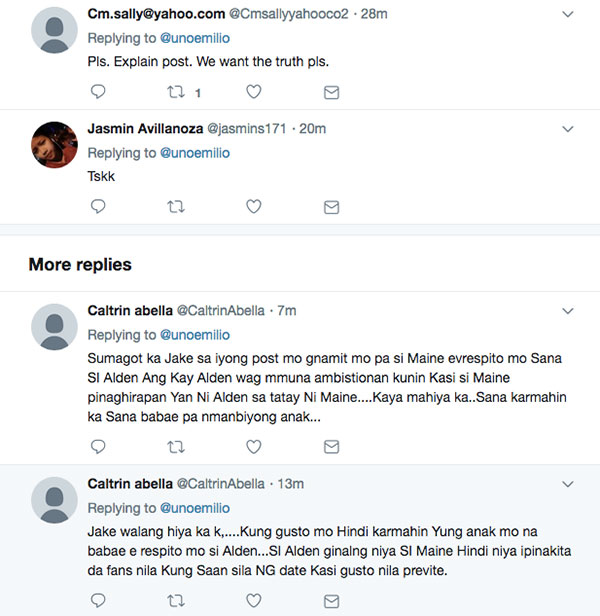Message Caltrin abella's 13m tweet

[x=331, y=600]
